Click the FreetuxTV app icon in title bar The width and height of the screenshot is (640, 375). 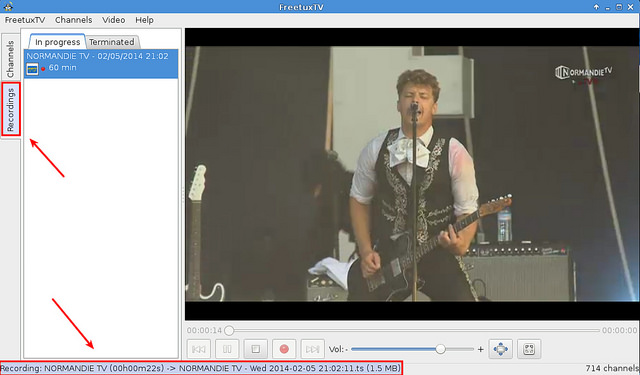coord(7,7)
